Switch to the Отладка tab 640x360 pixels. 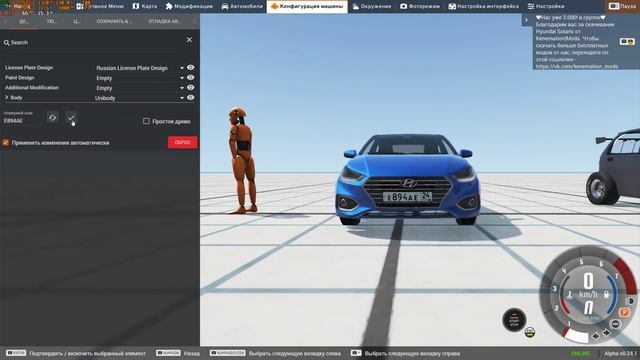pos(164,21)
